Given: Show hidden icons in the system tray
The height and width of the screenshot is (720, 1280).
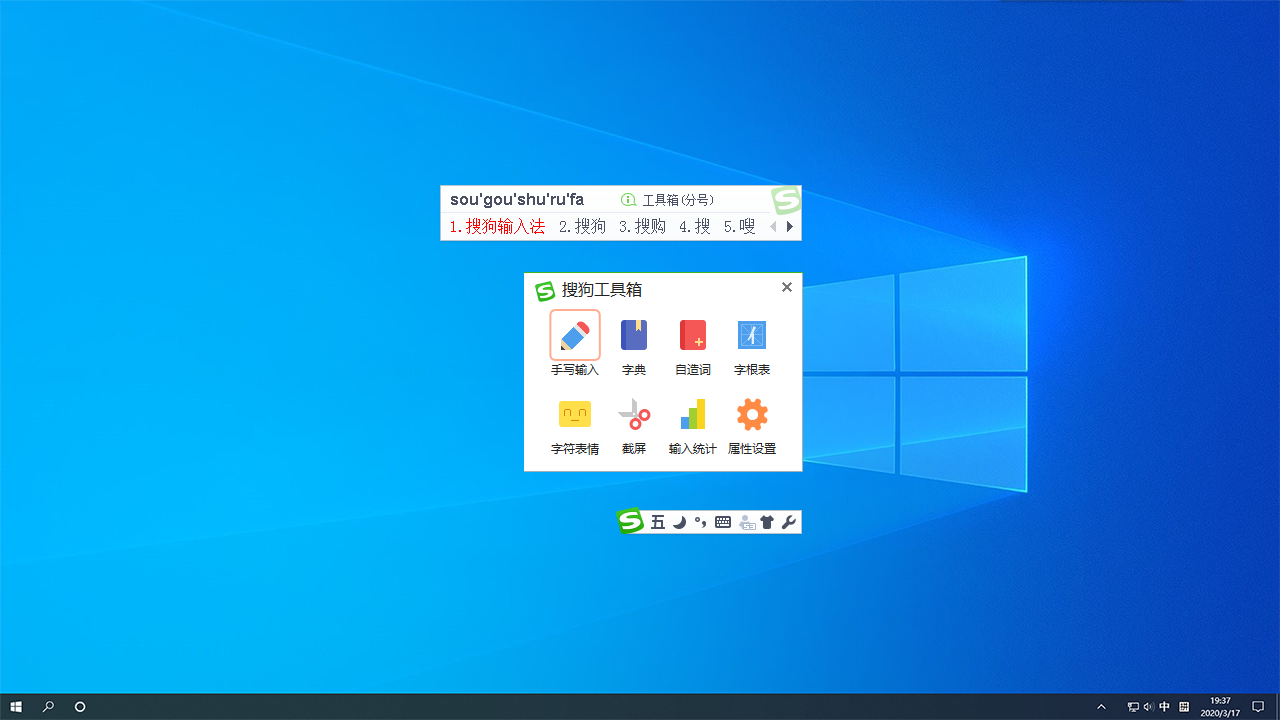Looking at the screenshot, I should [x=1102, y=707].
